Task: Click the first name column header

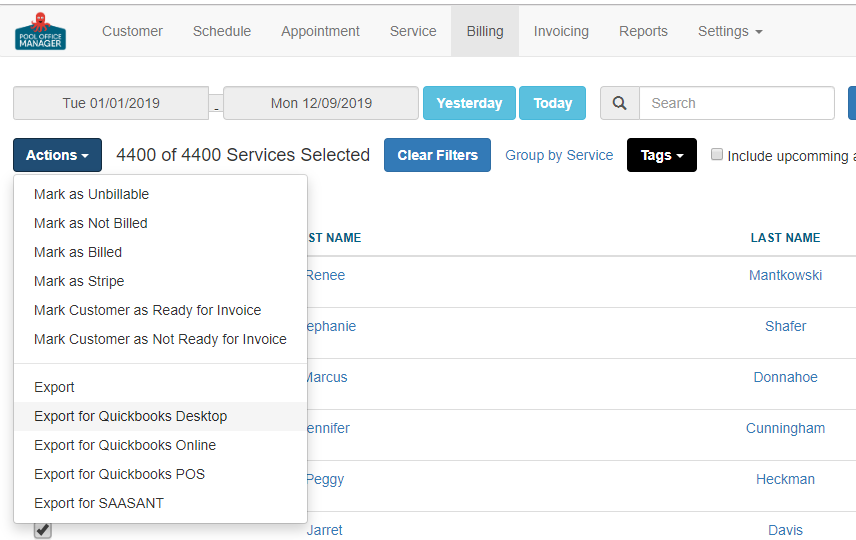Action: tap(334, 238)
